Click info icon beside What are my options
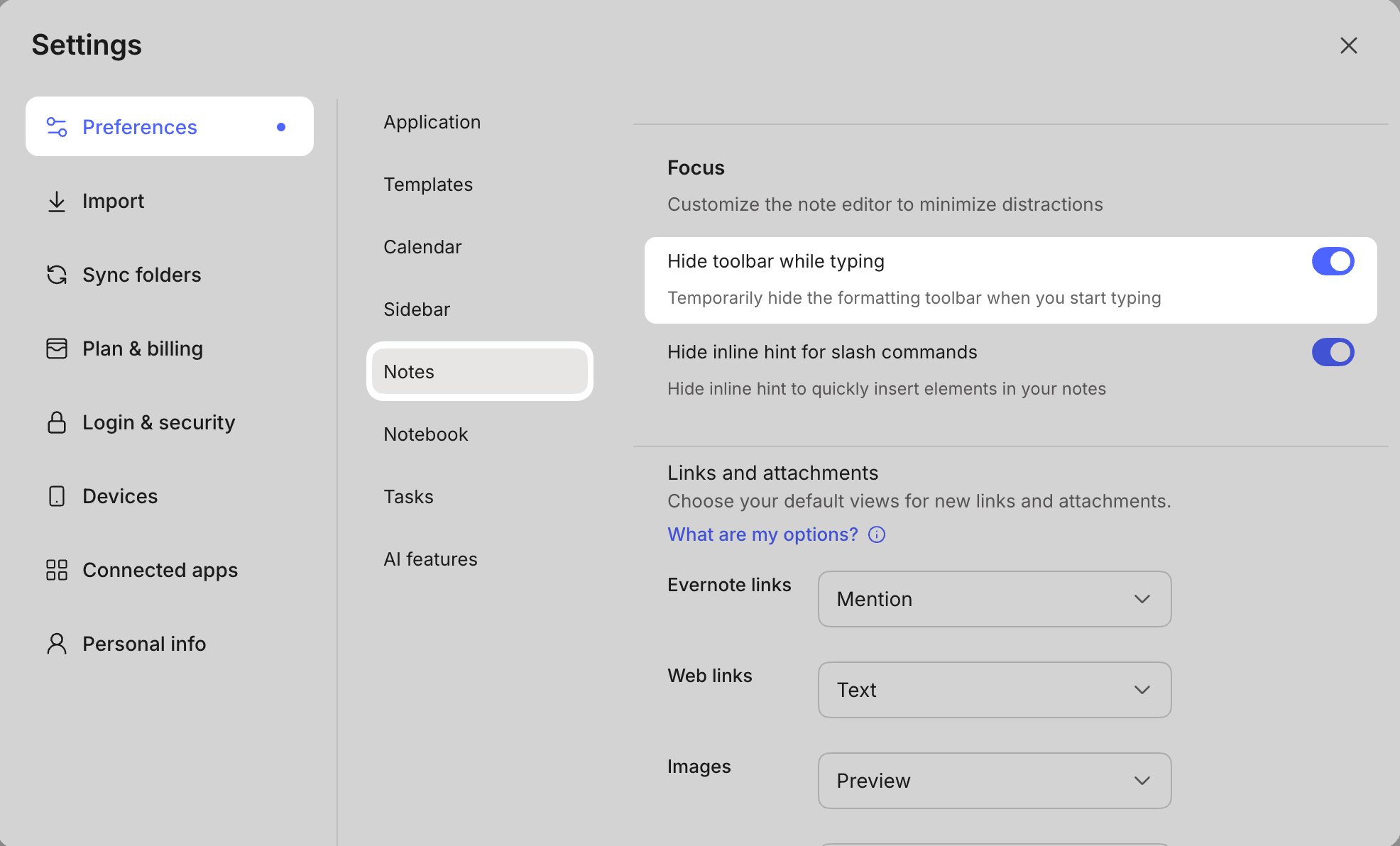This screenshot has height=846, width=1400. [x=877, y=534]
